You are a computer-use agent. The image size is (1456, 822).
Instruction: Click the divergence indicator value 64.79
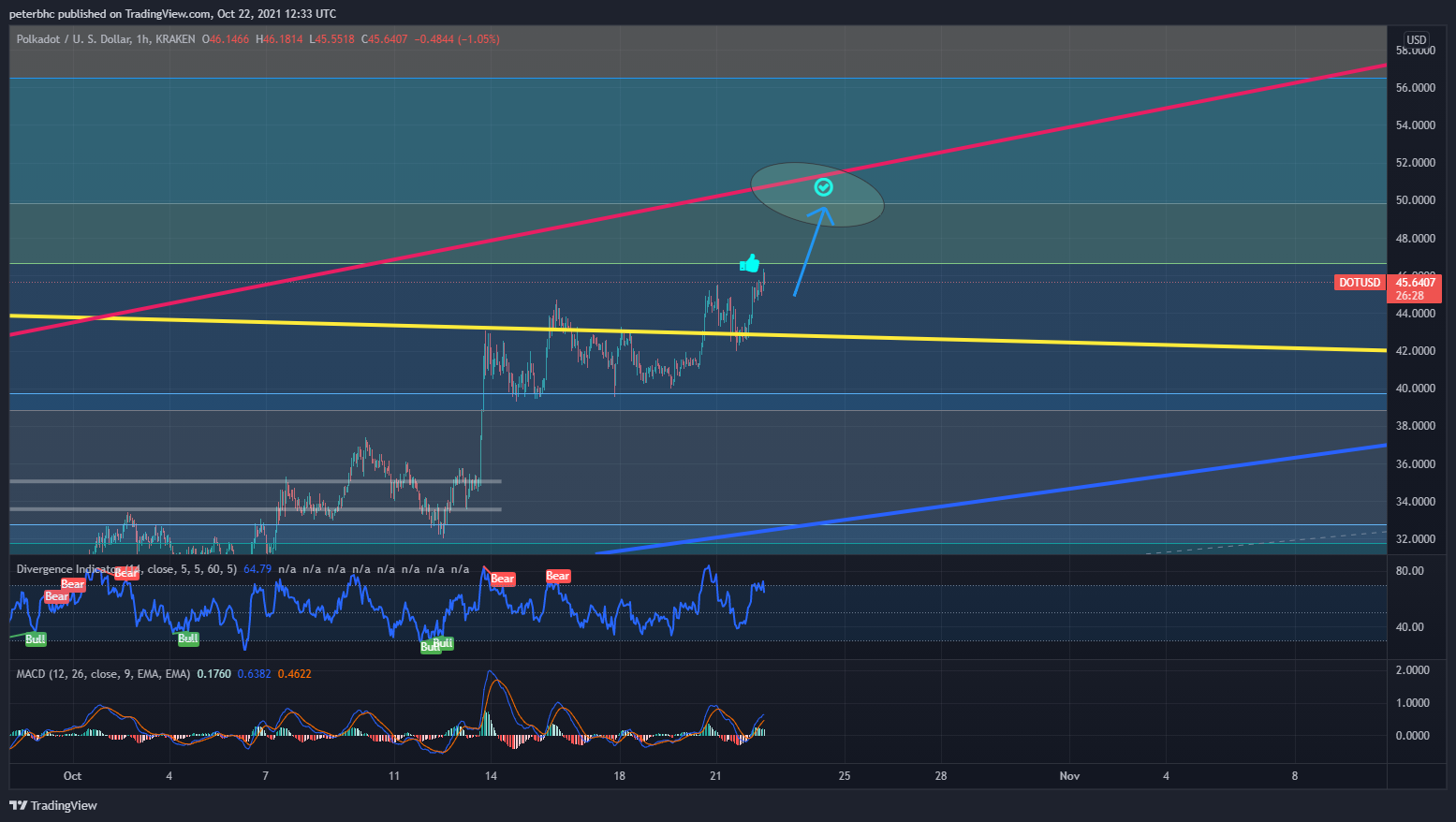coord(257,569)
